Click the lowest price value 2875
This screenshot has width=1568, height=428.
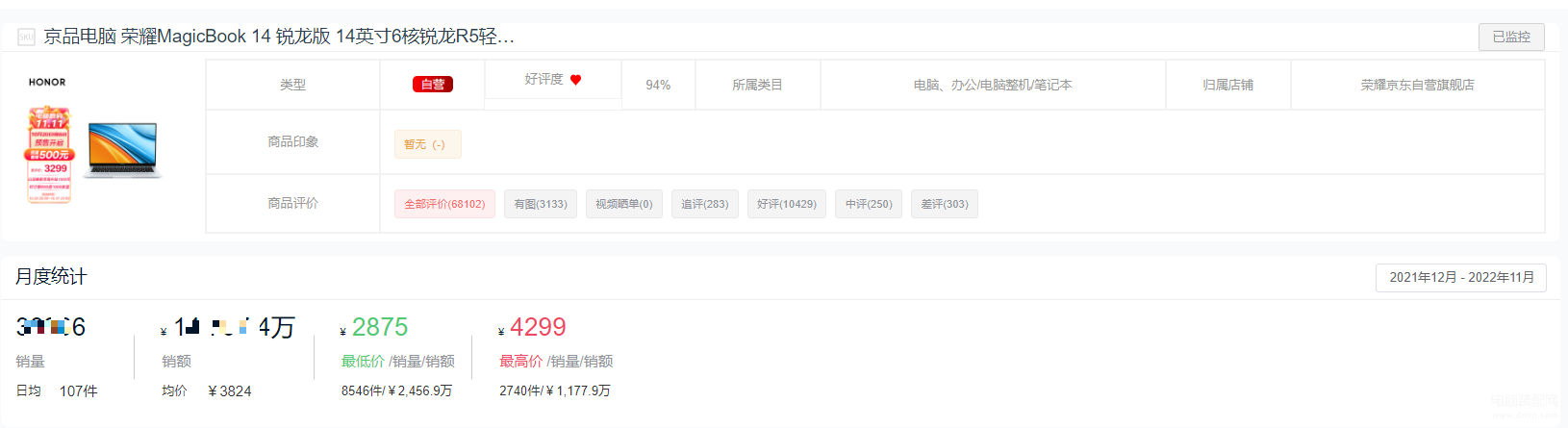click(x=380, y=327)
